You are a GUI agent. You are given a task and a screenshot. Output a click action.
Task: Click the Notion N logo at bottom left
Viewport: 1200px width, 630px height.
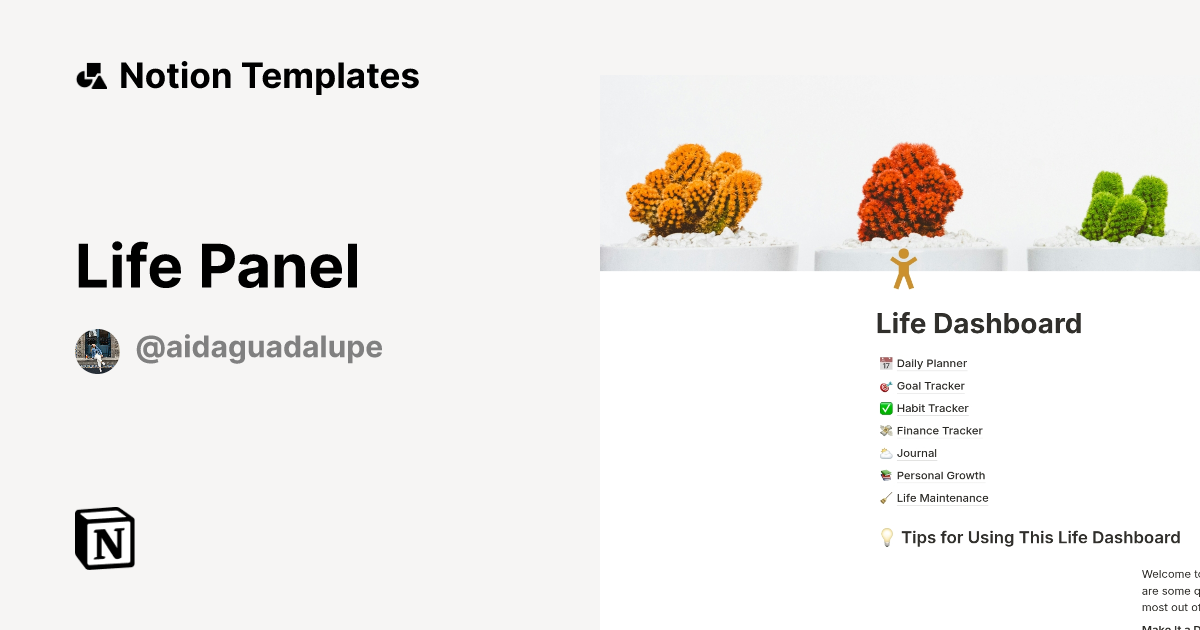pos(104,539)
